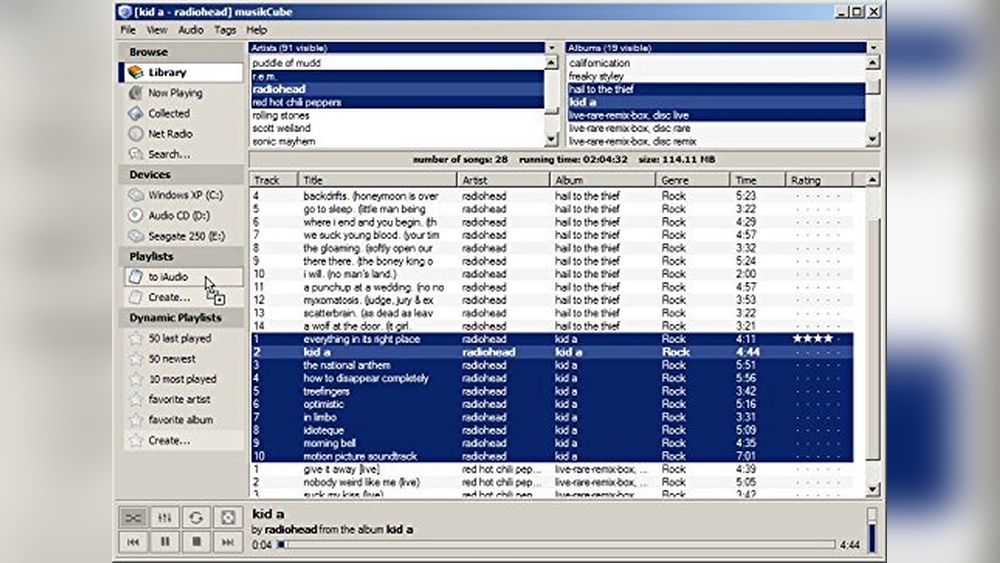This screenshot has width=1000, height=563.
Task: Select artist 'scott weiland'
Action: tap(397, 128)
